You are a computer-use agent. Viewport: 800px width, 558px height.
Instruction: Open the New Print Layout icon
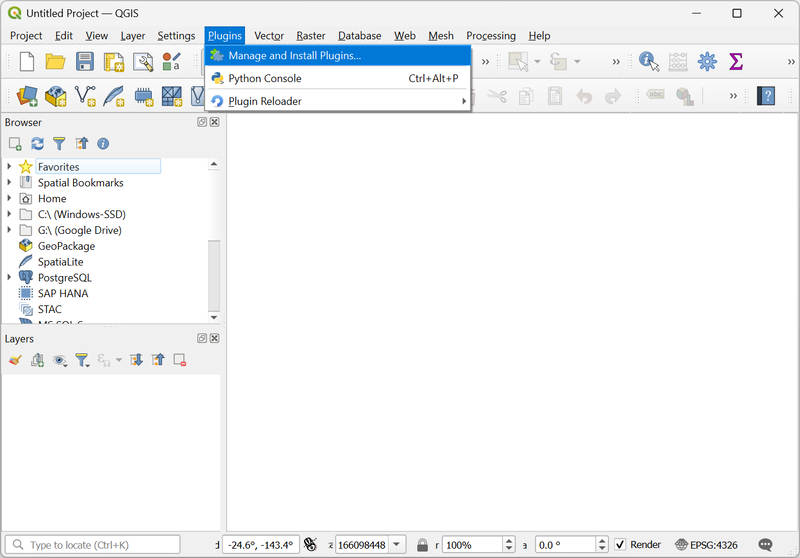[x=114, y=62]
